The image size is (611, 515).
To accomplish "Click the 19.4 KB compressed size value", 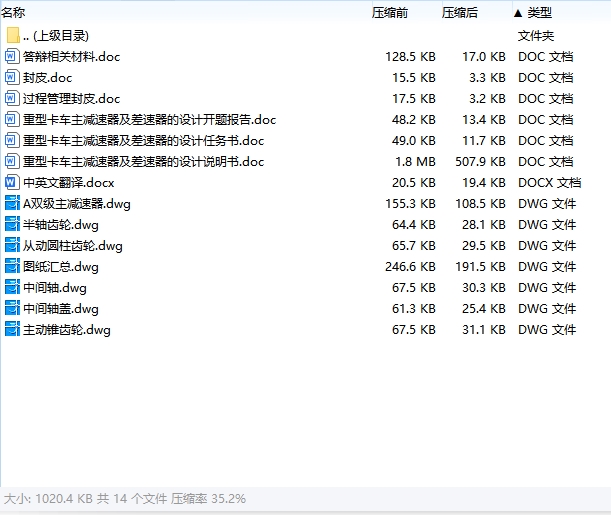I will click(x=484, y=183).
